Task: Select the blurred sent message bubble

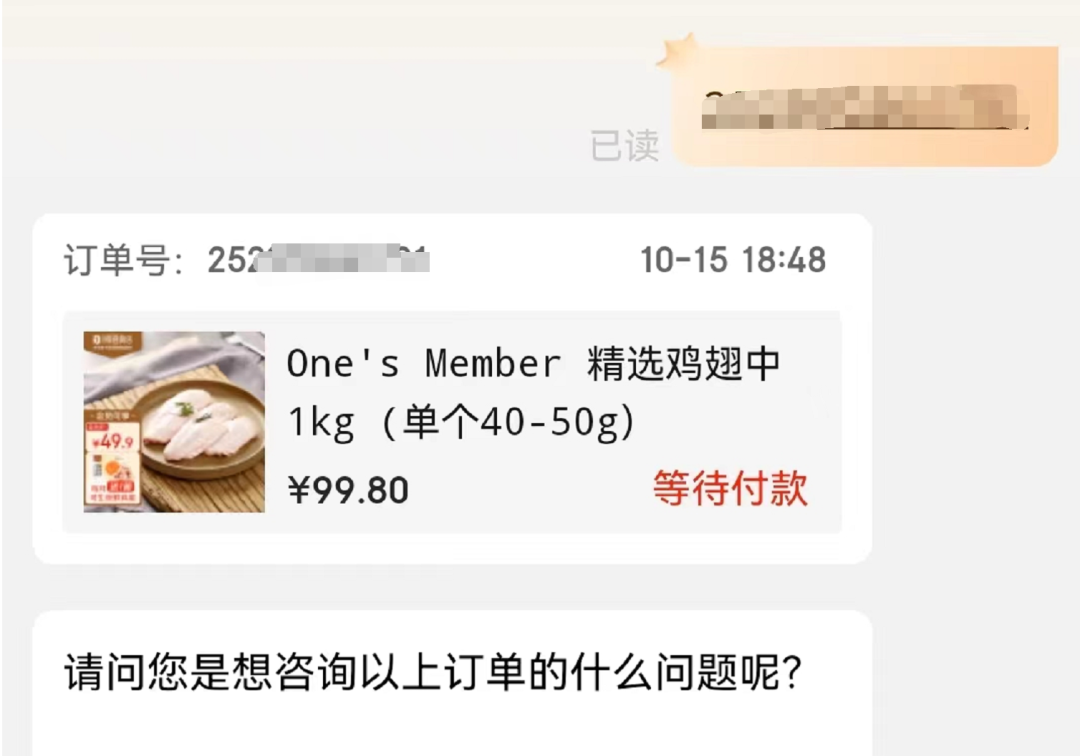Action: click(865, 107)
